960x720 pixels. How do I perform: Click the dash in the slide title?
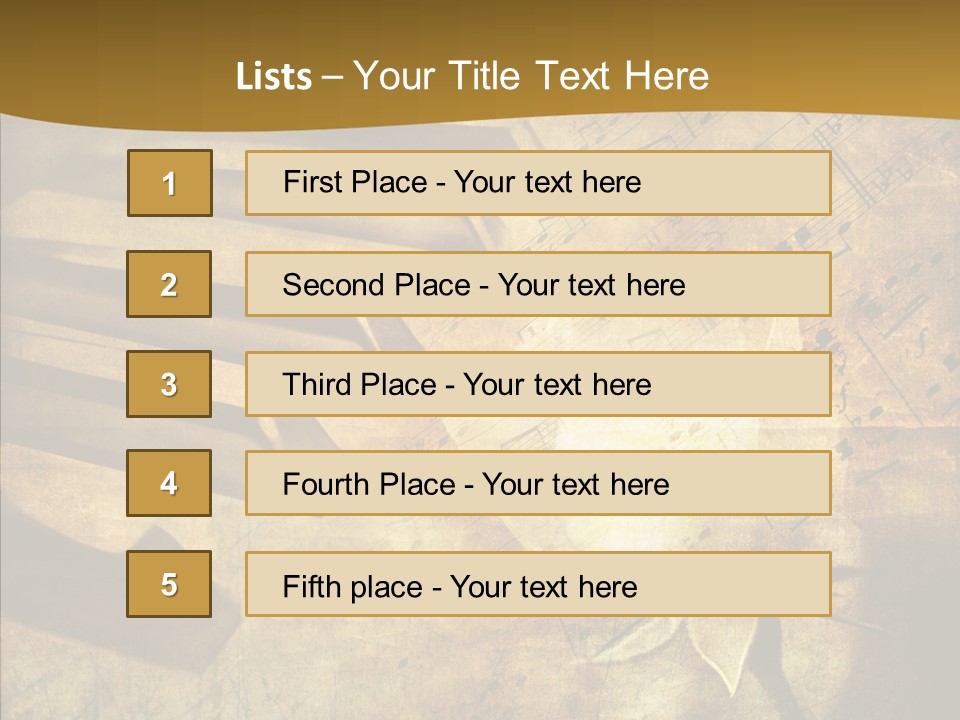tap(333, 77)
